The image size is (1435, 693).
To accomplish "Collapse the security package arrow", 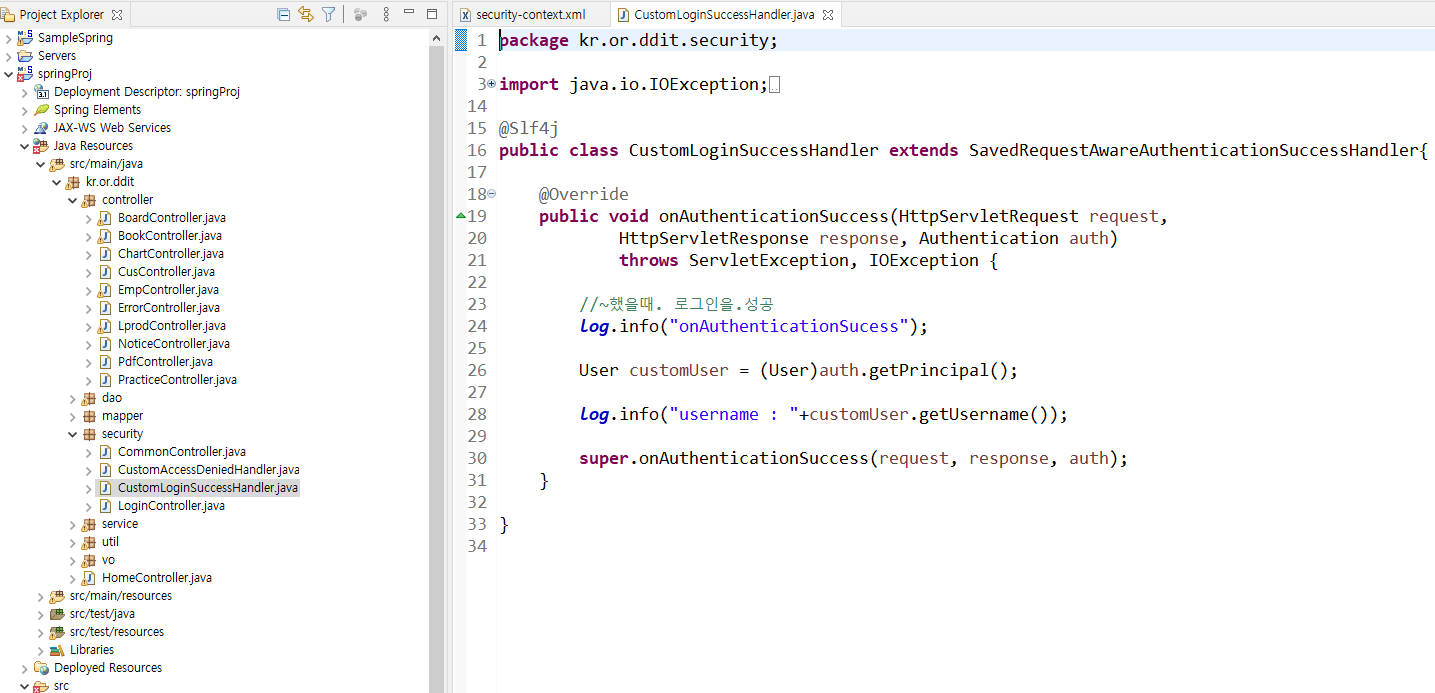I will [x=73, y=434].
